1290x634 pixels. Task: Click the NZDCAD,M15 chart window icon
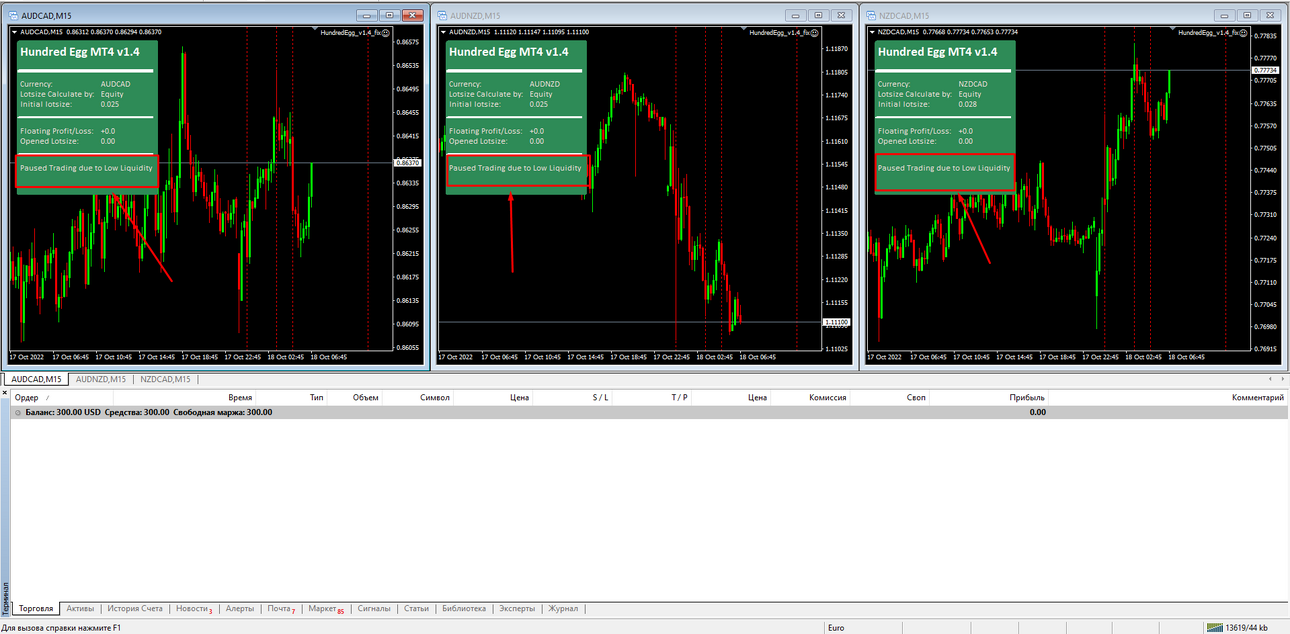pos(870,15)
